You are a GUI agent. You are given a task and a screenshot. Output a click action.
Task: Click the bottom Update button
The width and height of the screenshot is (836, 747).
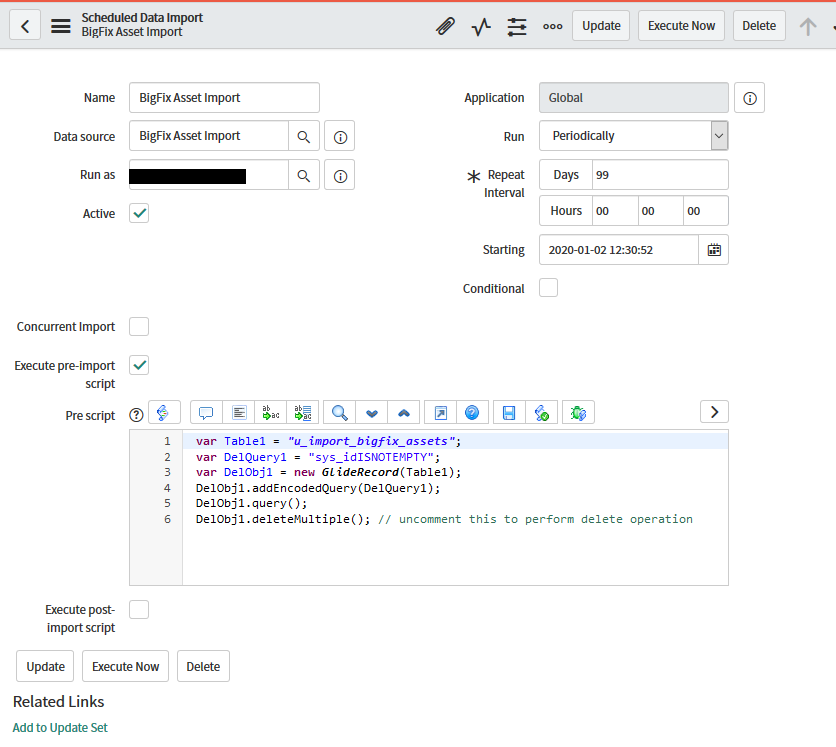click(x=45, y=666)
